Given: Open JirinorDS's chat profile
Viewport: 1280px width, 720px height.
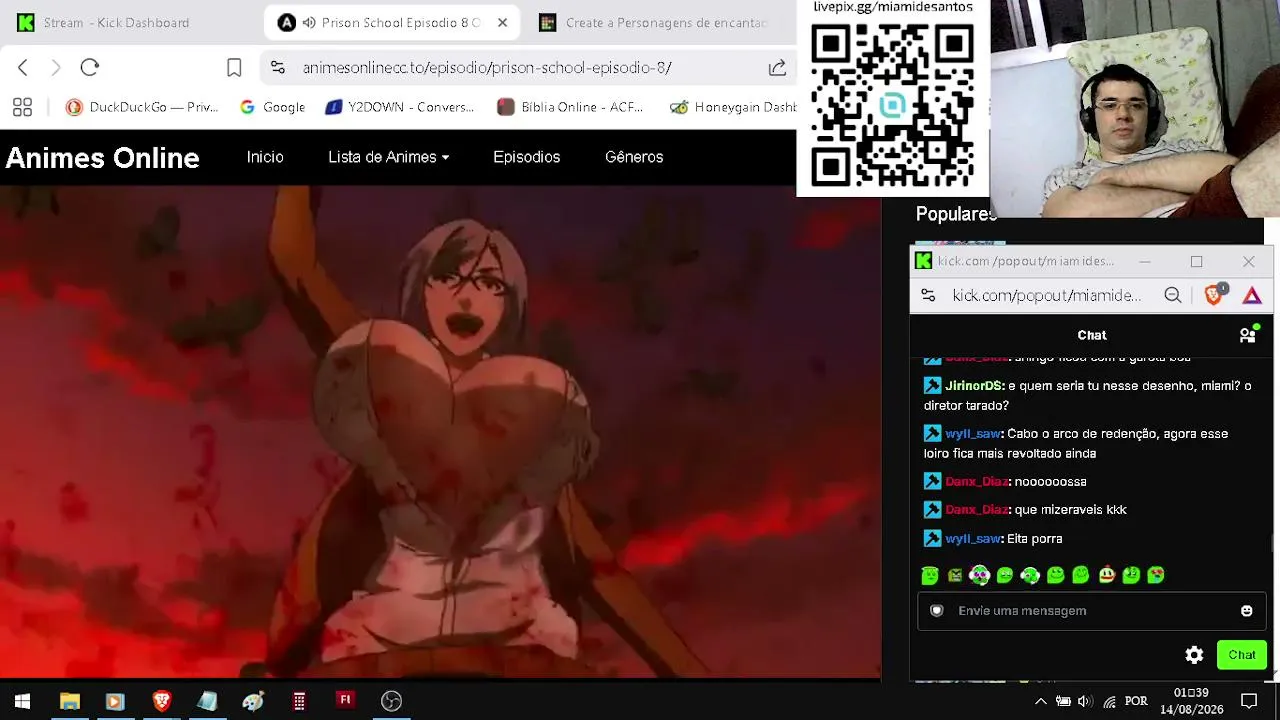Looking at the screenshot, I should (974, 386).
